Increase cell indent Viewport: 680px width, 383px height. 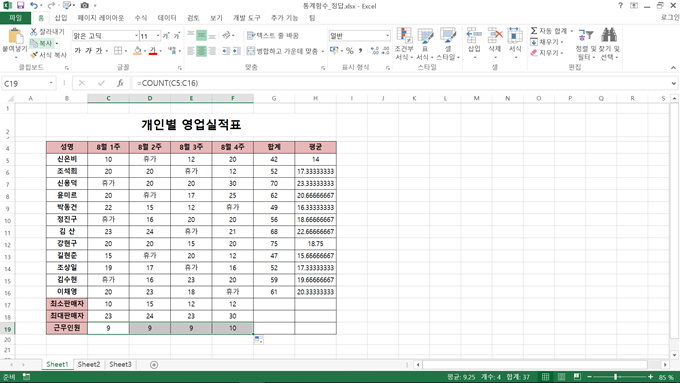tap(236, 51)
